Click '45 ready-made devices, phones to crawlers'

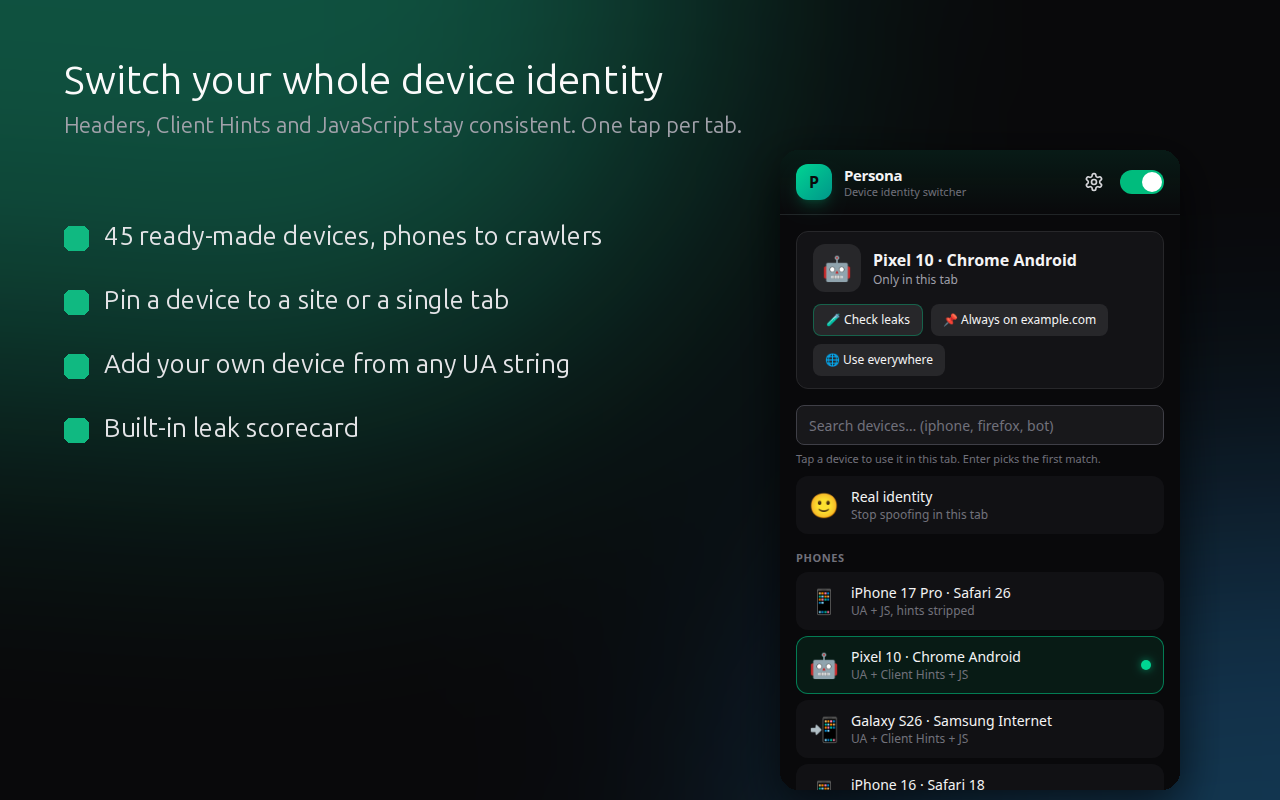[353, 236]
